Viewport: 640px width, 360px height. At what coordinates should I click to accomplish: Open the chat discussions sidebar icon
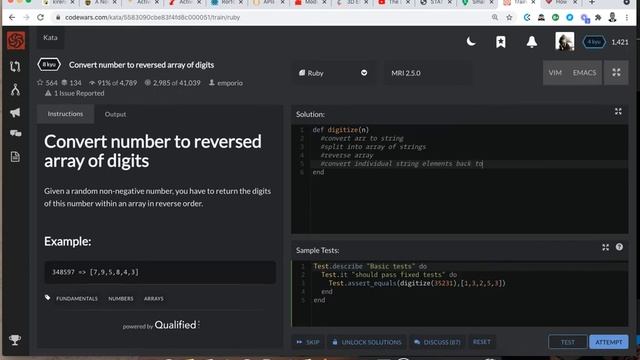click(16, 133)
